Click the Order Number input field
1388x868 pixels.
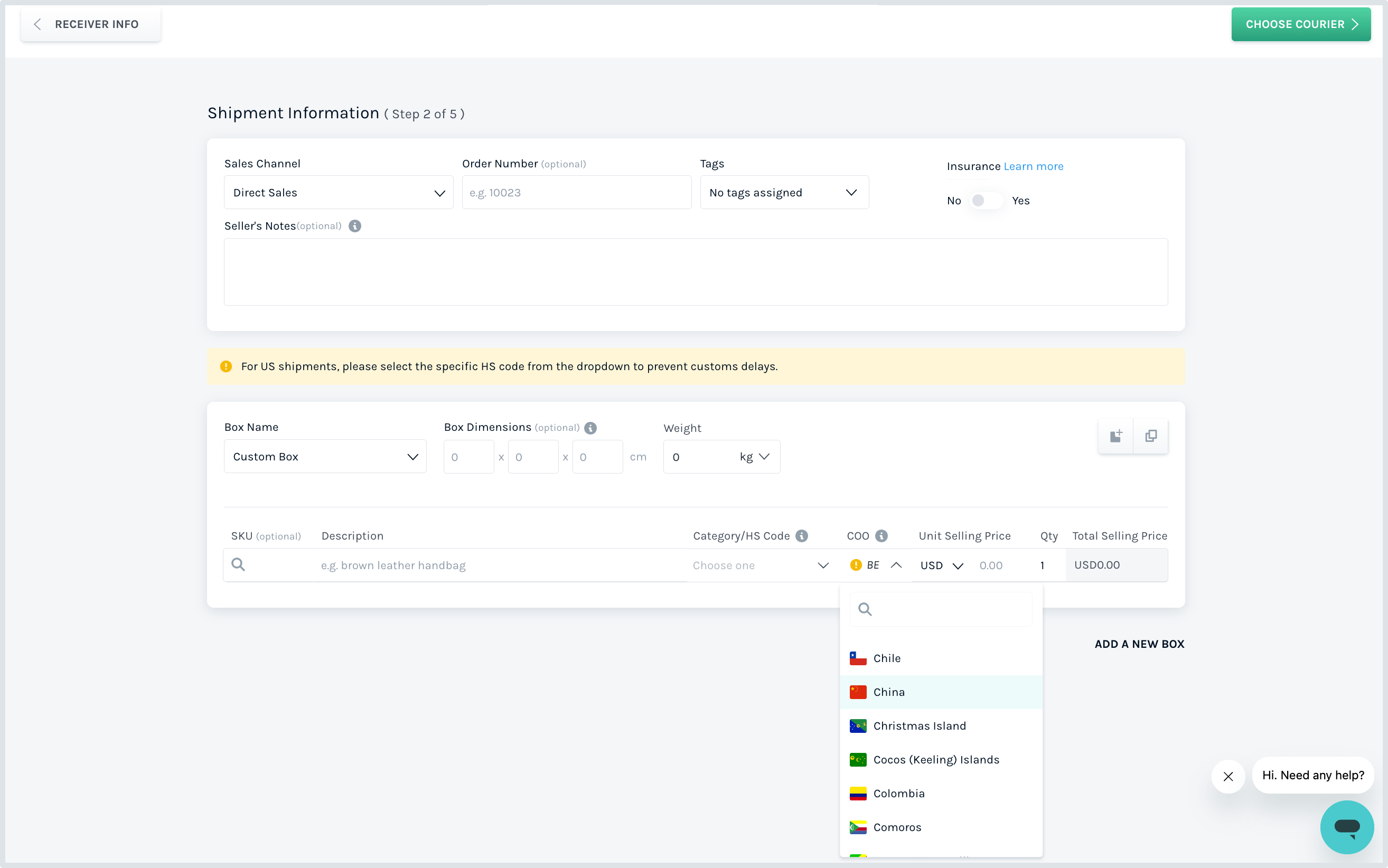click(577, 192)
